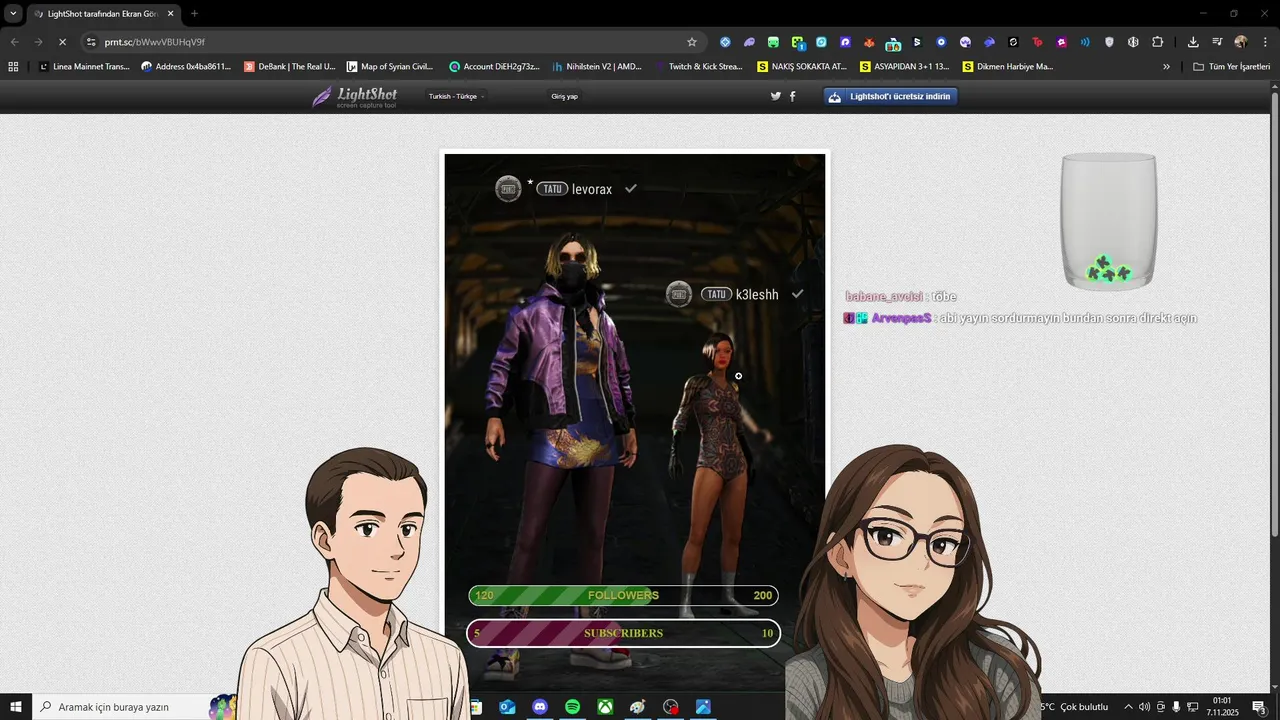
Task: Click the microphone icon in system tray
Action: tap(1177, 707)
